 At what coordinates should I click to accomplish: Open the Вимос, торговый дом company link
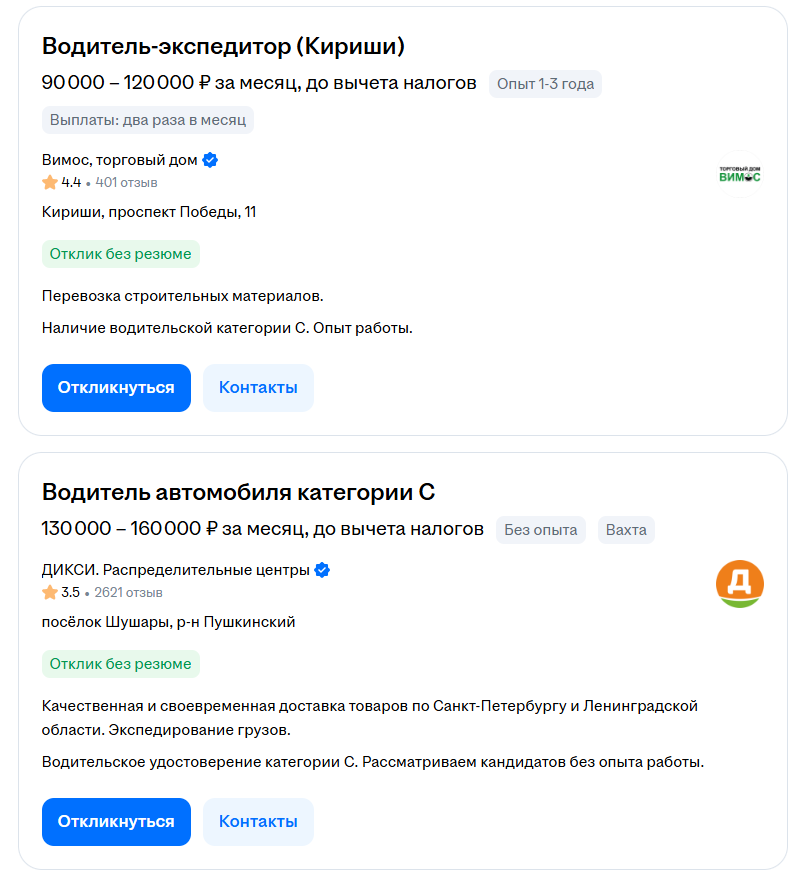click(119, 160)
